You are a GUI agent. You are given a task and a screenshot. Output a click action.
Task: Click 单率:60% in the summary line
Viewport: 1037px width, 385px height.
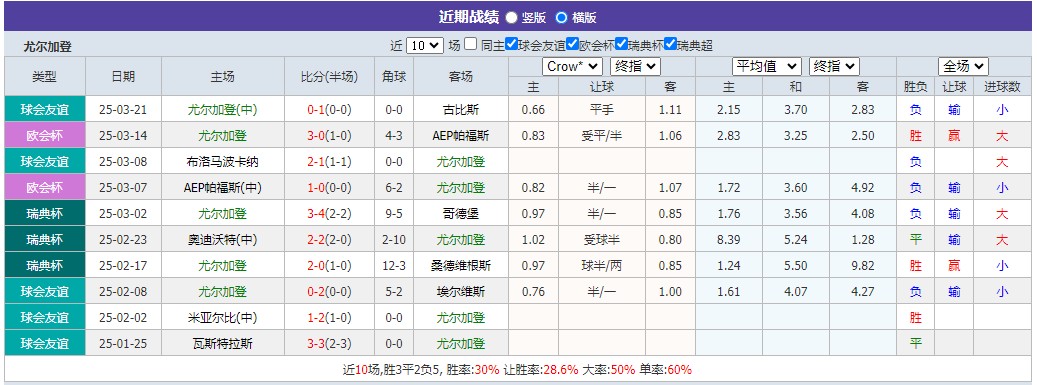(x=665, y=370)
